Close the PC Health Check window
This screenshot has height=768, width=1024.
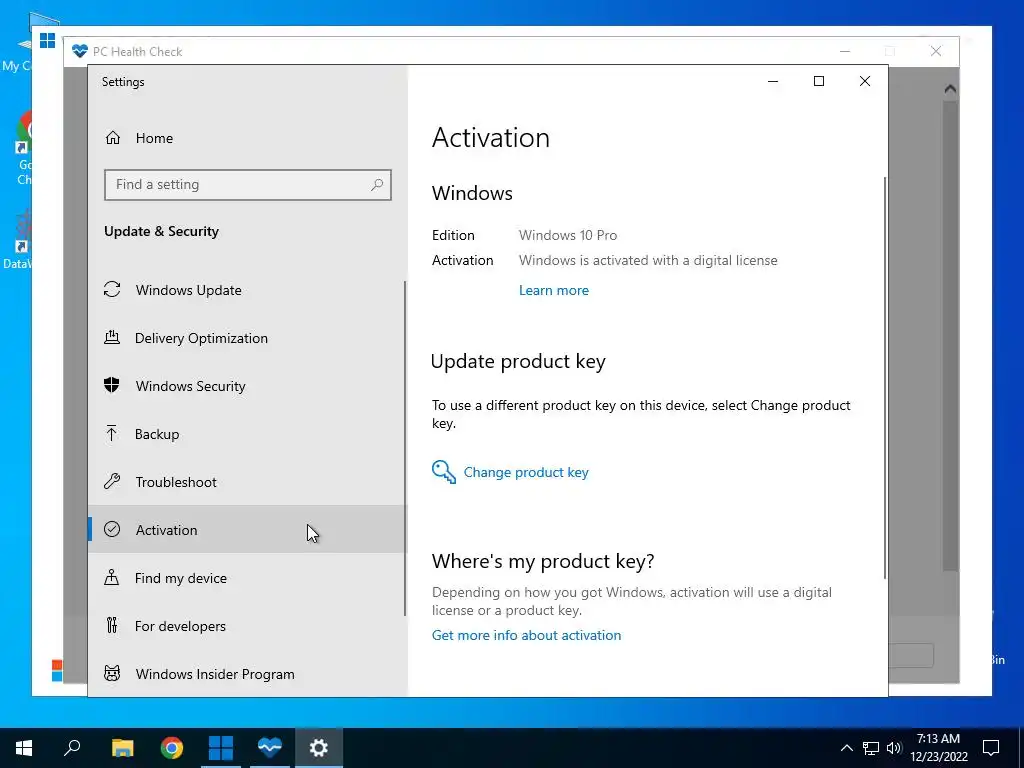936,51
